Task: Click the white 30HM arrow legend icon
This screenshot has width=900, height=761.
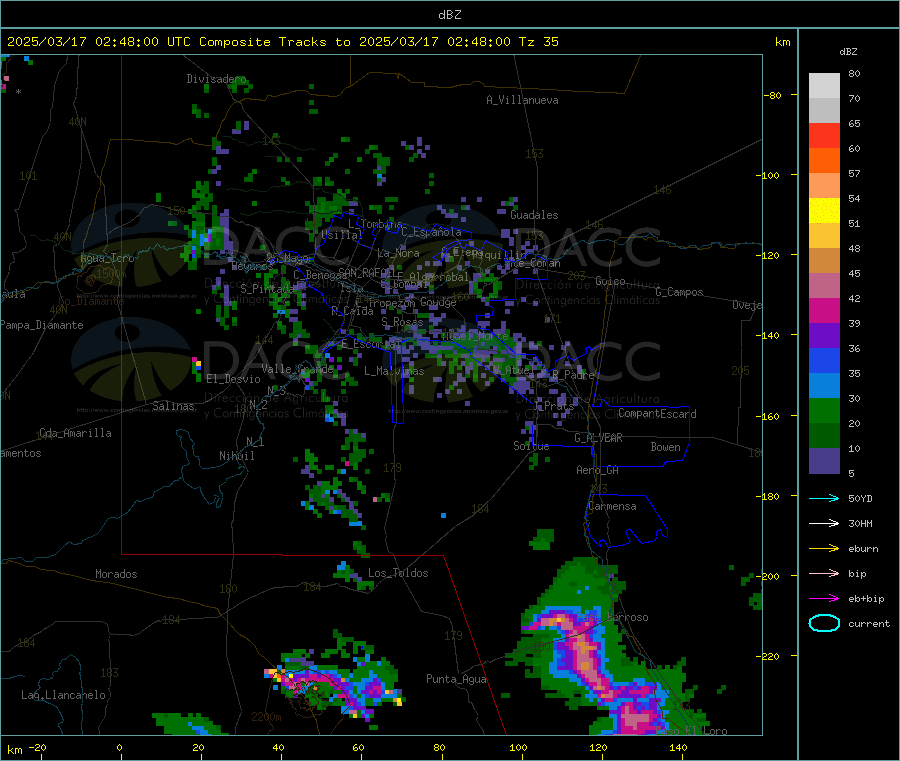Action: click(824, 523)
